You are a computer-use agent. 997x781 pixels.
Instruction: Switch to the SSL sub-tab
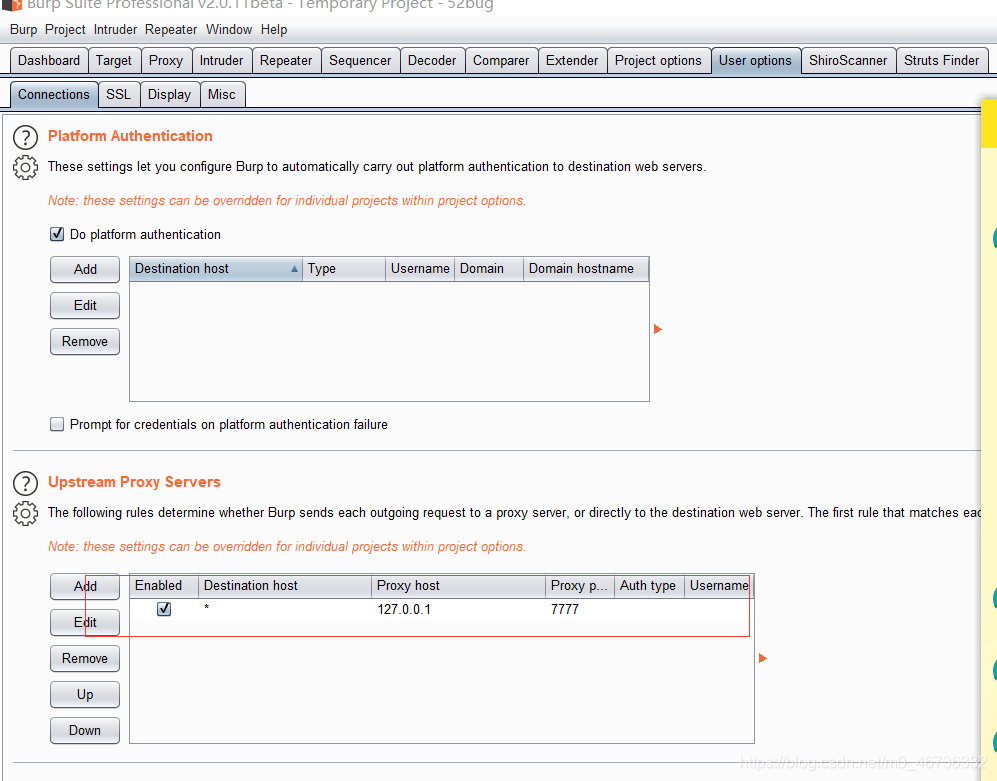[118, 94]
